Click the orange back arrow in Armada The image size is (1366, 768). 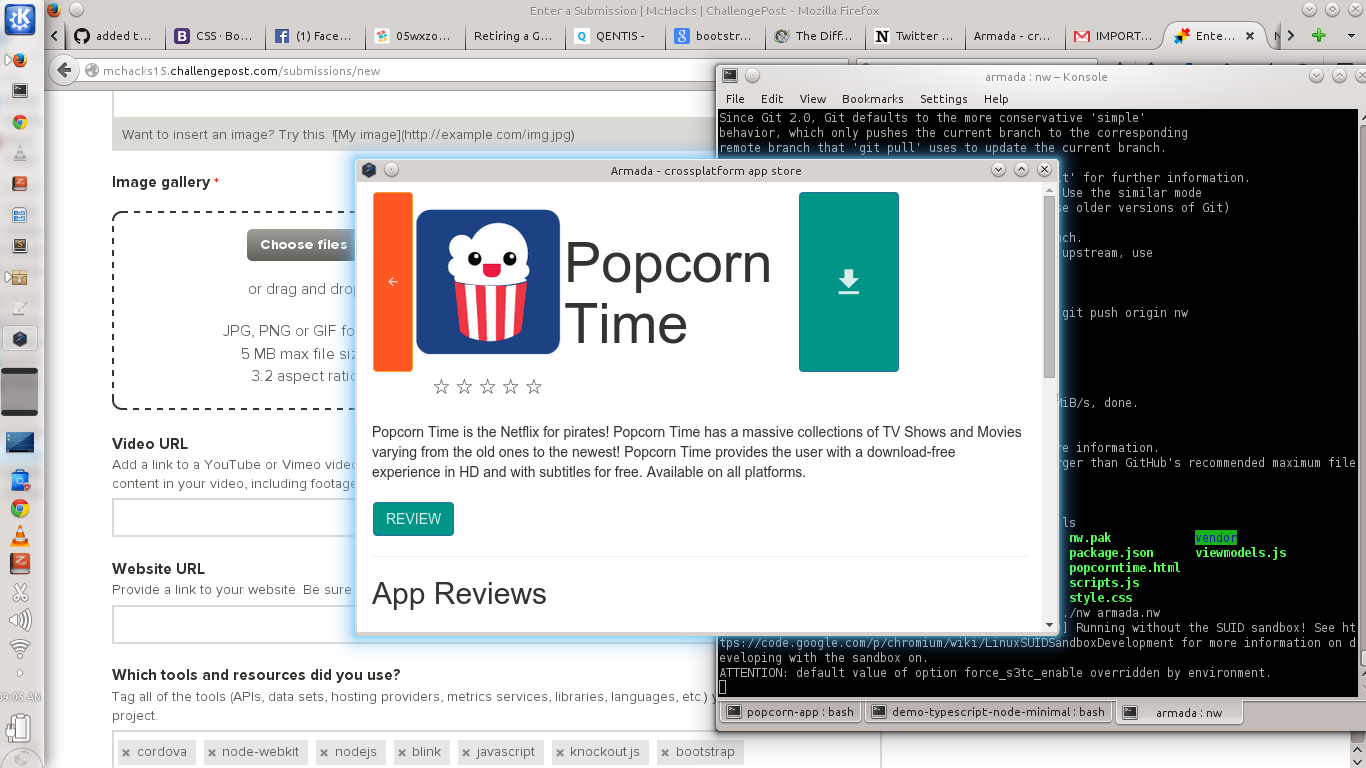pos(393,282)
